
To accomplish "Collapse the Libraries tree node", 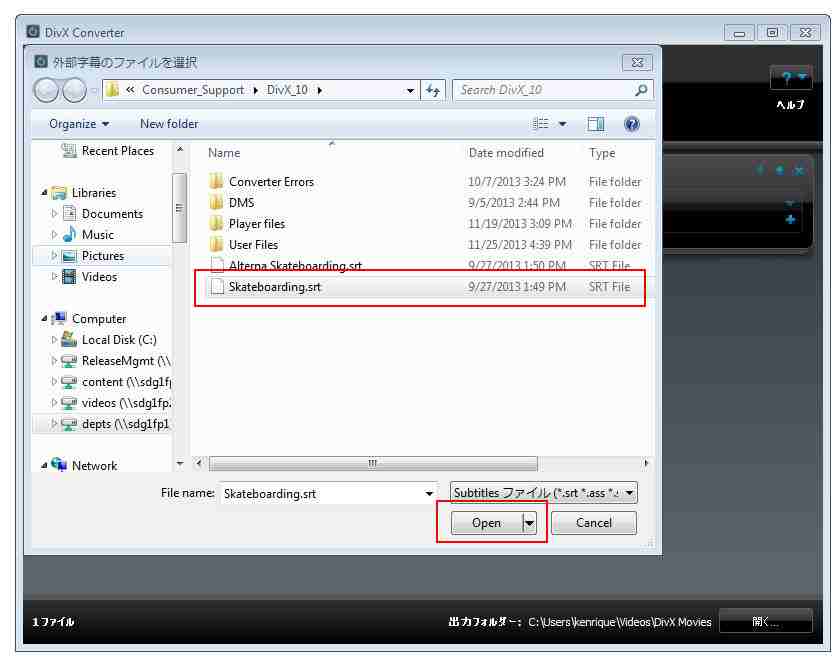I will pyautogui.click(x=44, y=193).
